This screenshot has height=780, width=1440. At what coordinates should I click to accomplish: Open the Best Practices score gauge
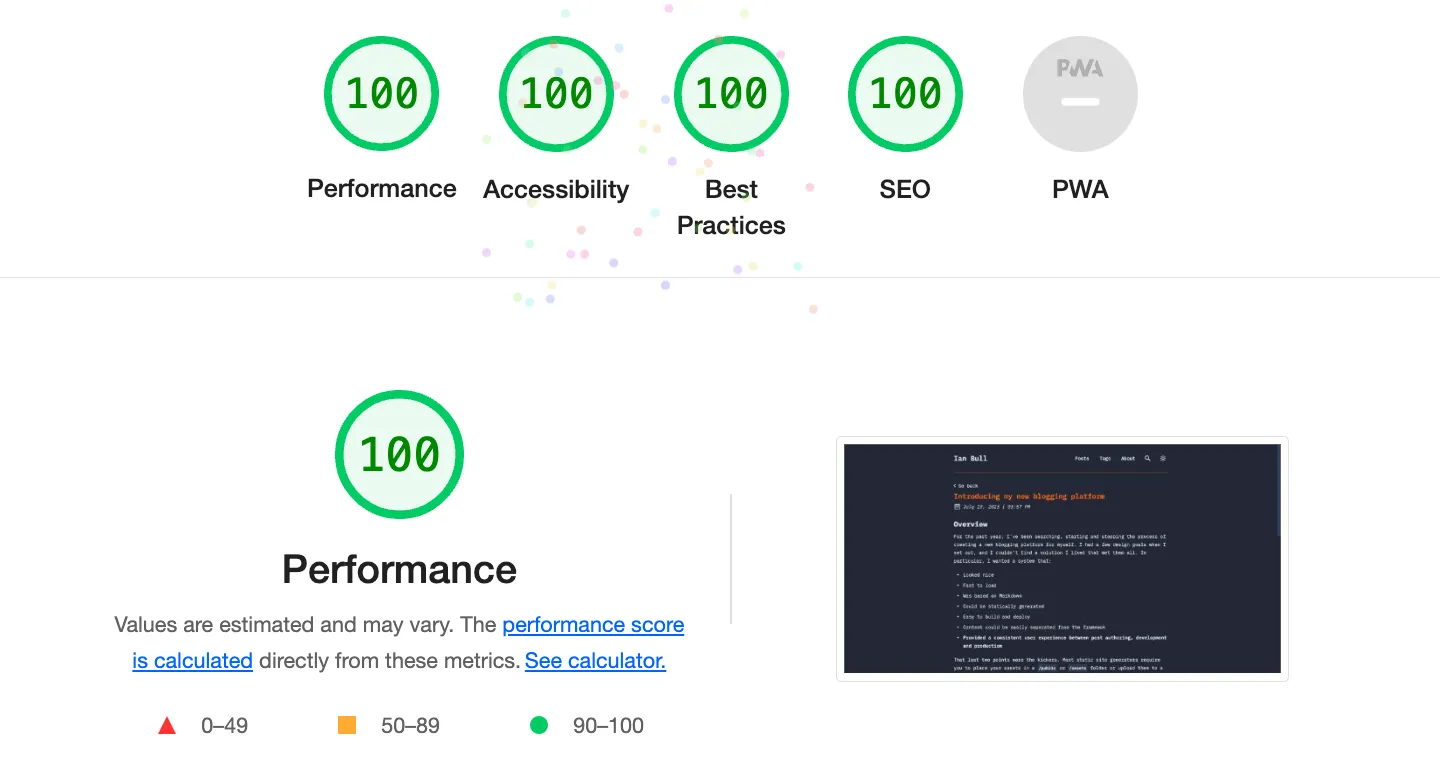(731, 94)
